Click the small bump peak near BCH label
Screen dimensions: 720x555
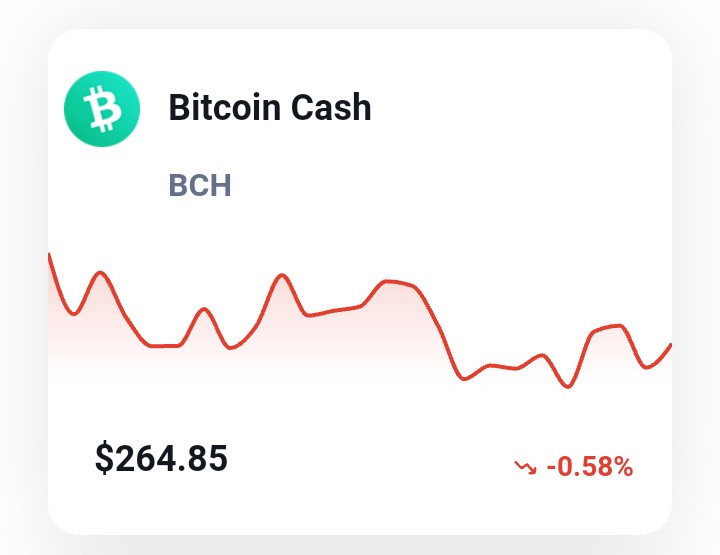204,310
